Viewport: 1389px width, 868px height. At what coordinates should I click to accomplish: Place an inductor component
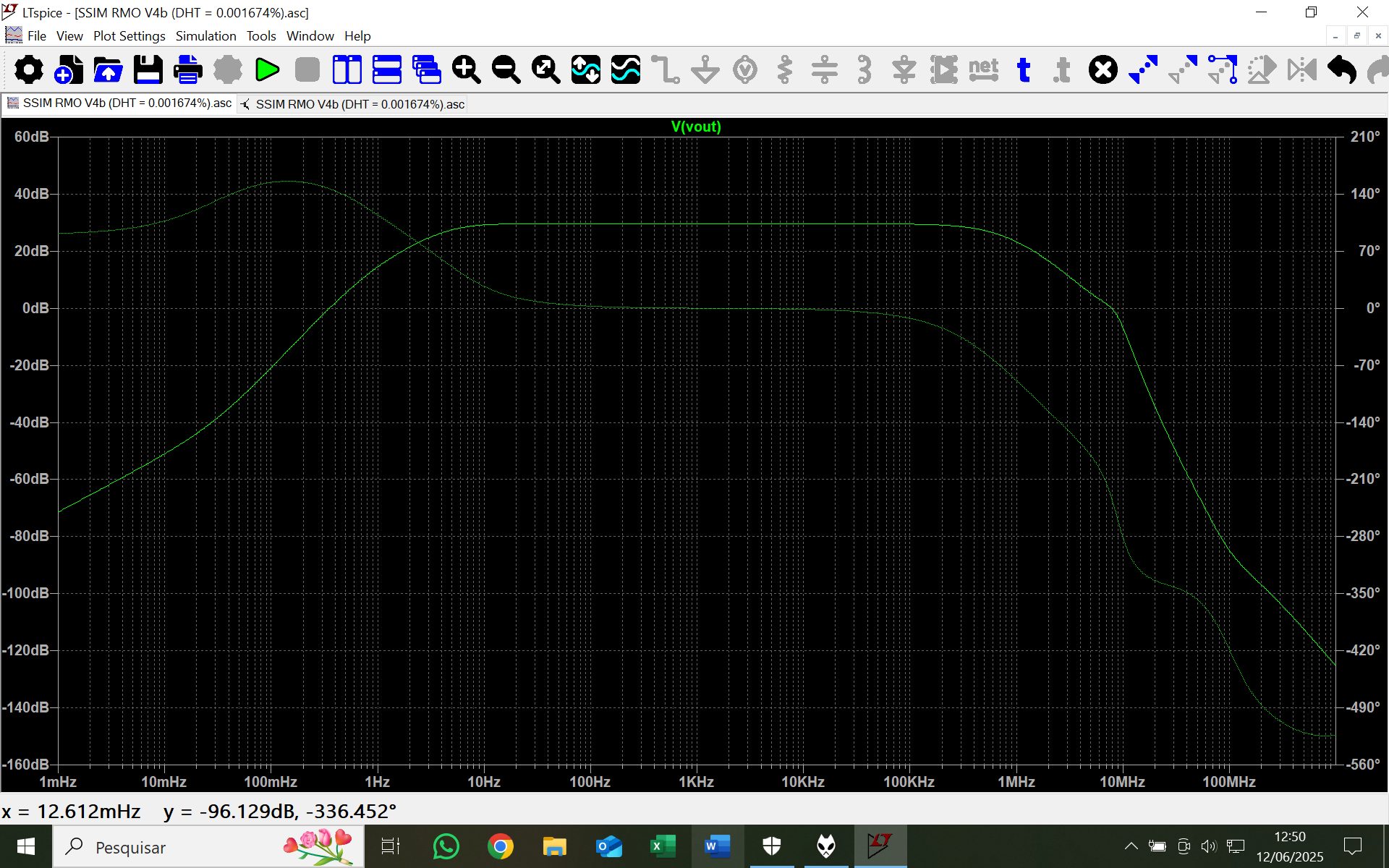pyautogui.click(x=865, y=70)
